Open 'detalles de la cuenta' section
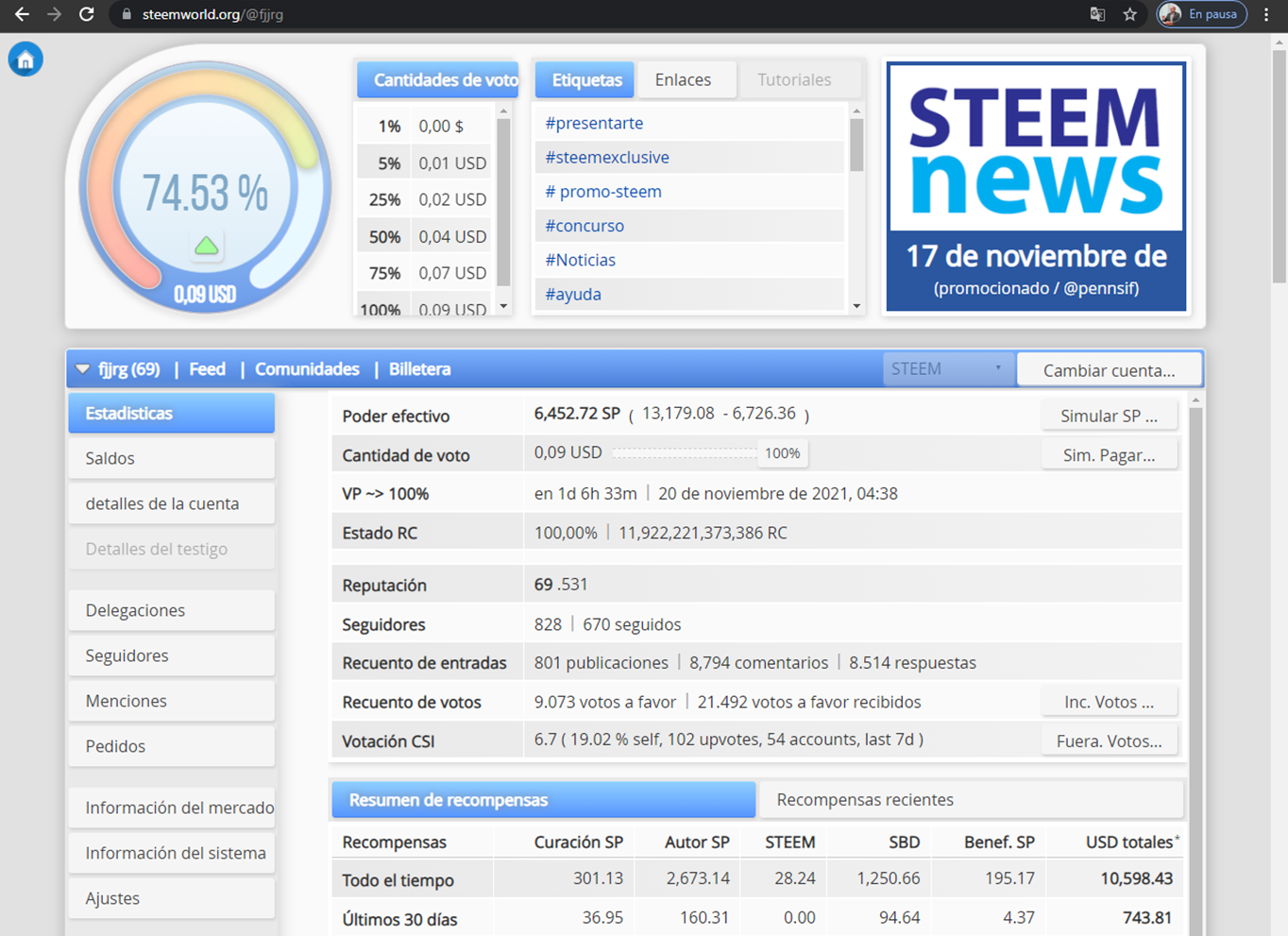This screenshot has height=936, width=1288. pos(171,503)
